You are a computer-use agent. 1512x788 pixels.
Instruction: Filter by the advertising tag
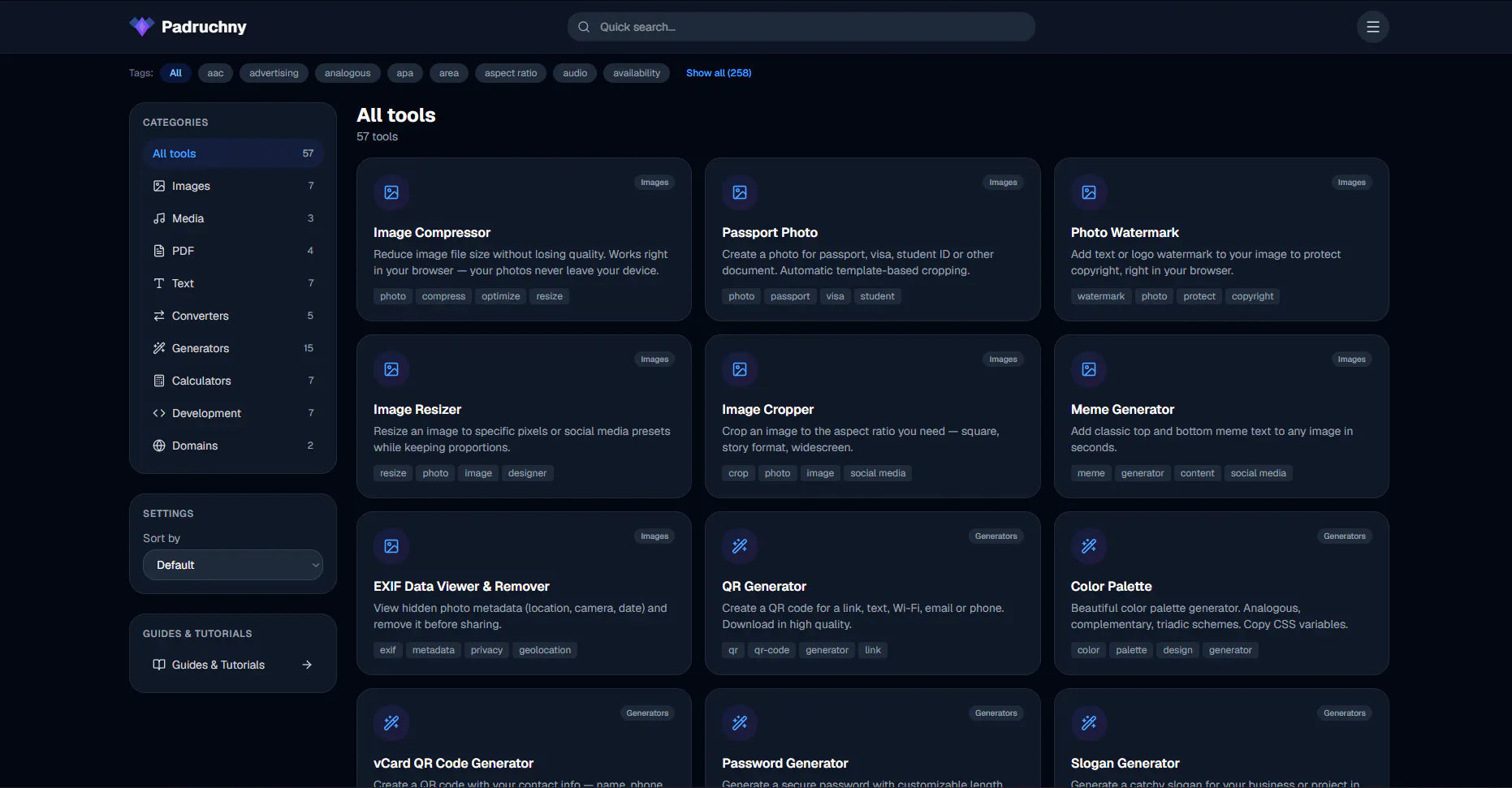coord(274,73)
